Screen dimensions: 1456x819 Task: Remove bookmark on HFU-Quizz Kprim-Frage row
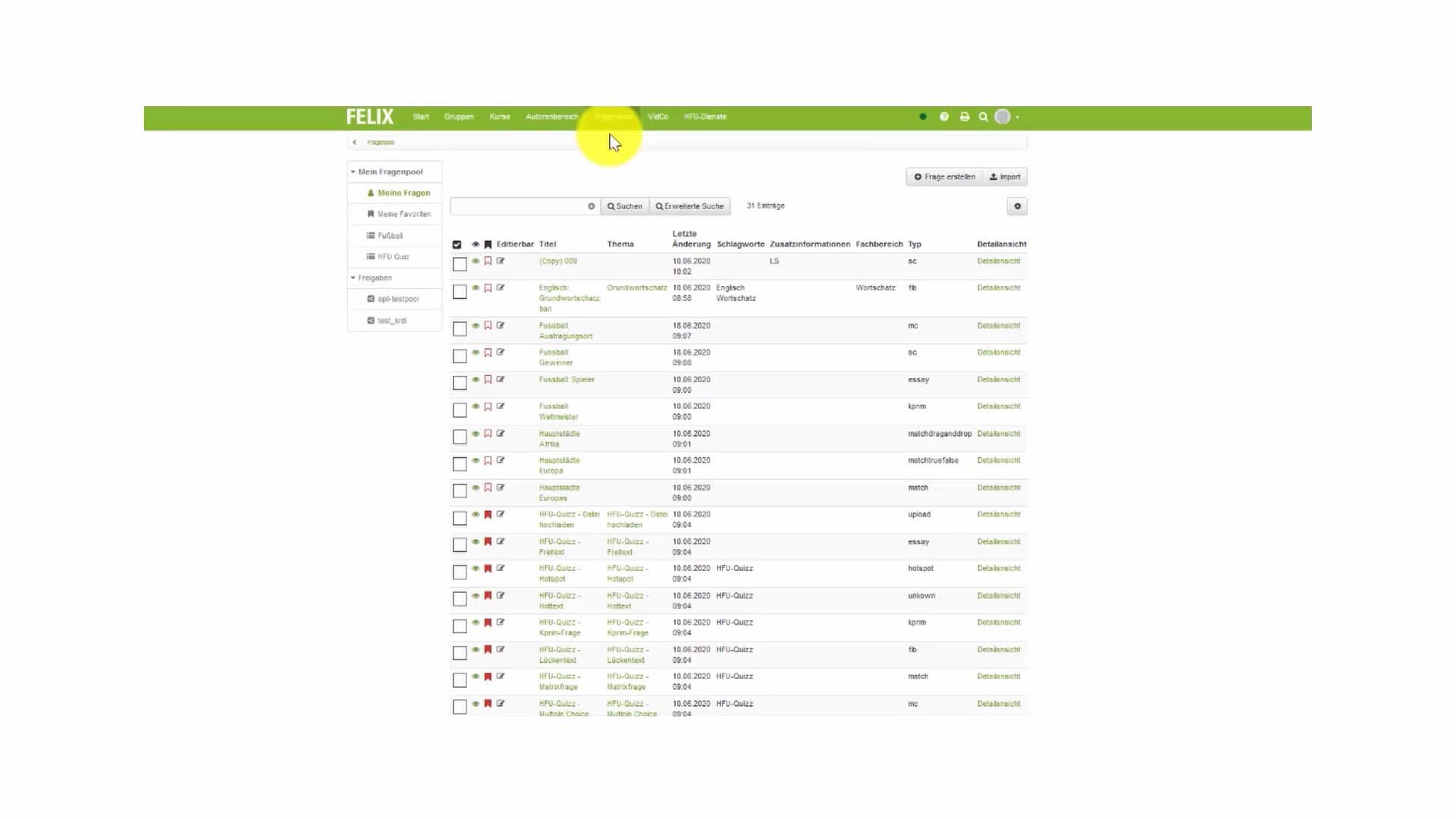point(488,622)
